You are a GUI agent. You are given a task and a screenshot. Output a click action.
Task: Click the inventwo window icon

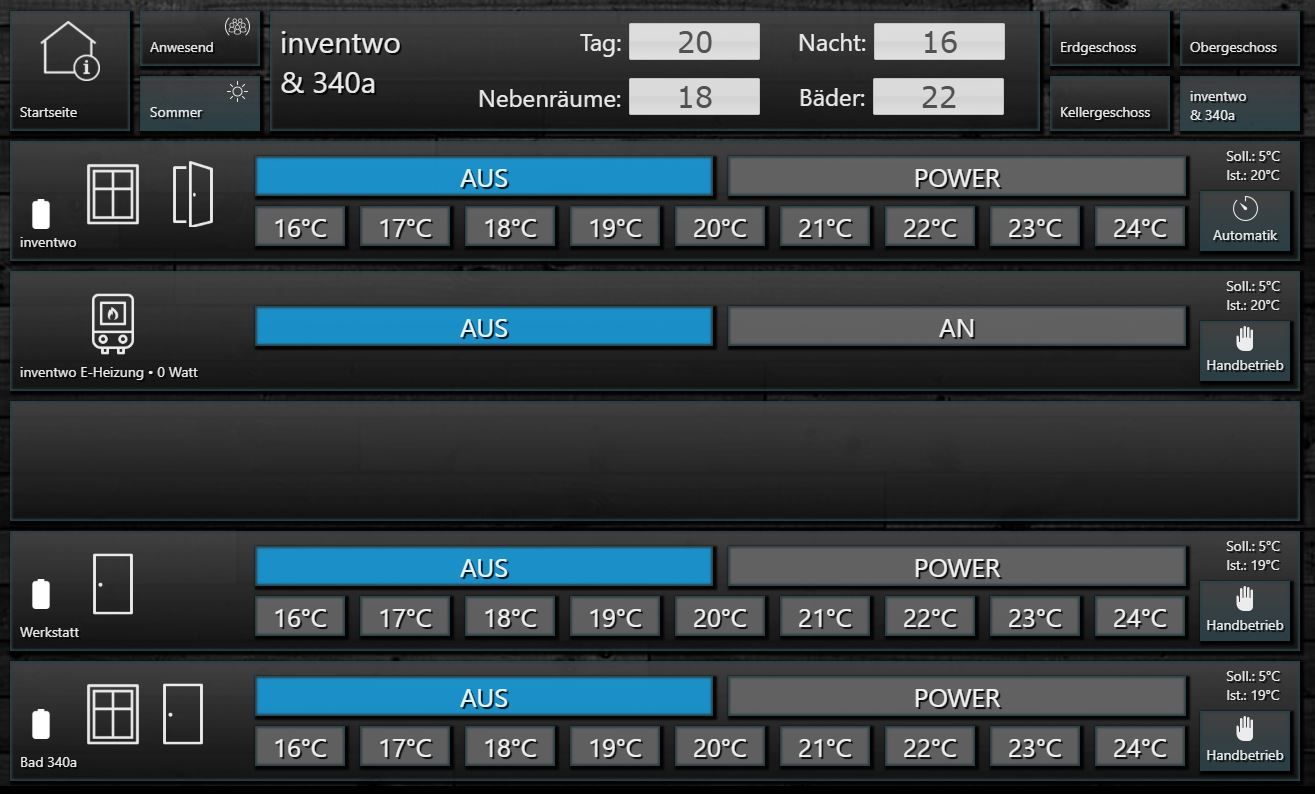pyautogui.click(x=112, y=194)
